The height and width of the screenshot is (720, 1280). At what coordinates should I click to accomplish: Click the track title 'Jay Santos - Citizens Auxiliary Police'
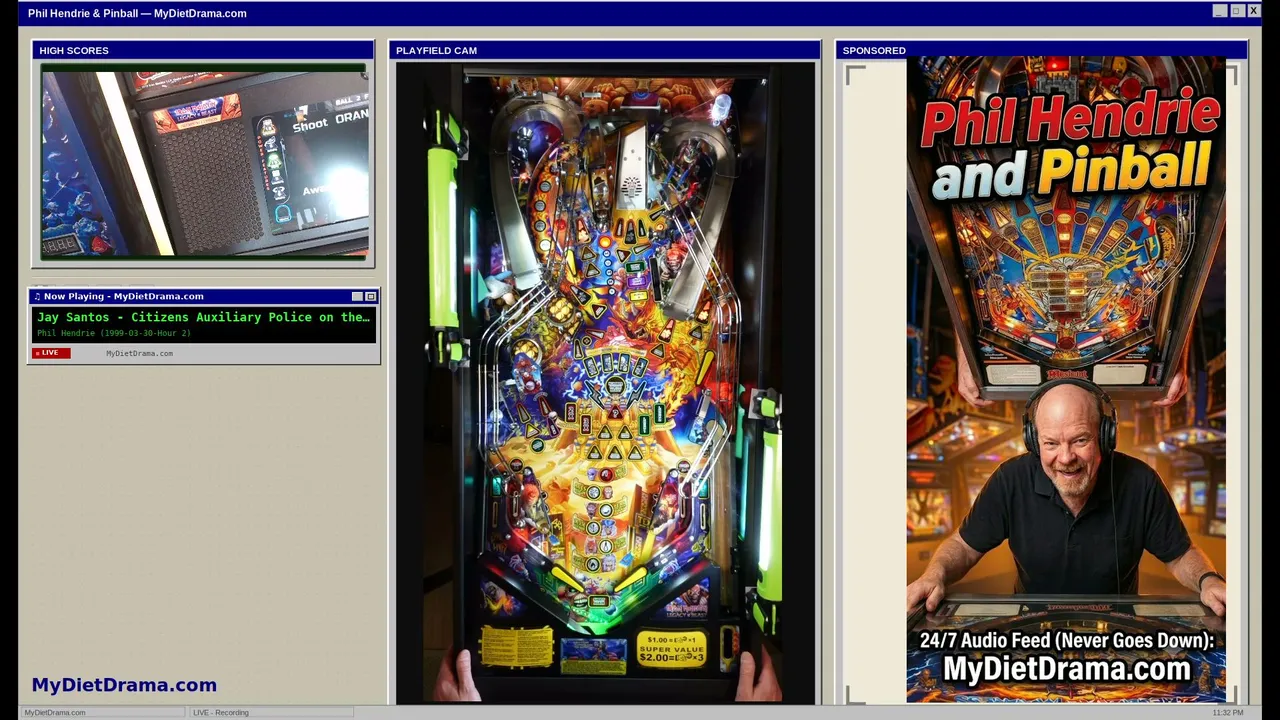pyautogui.click(x=204, y=317)
